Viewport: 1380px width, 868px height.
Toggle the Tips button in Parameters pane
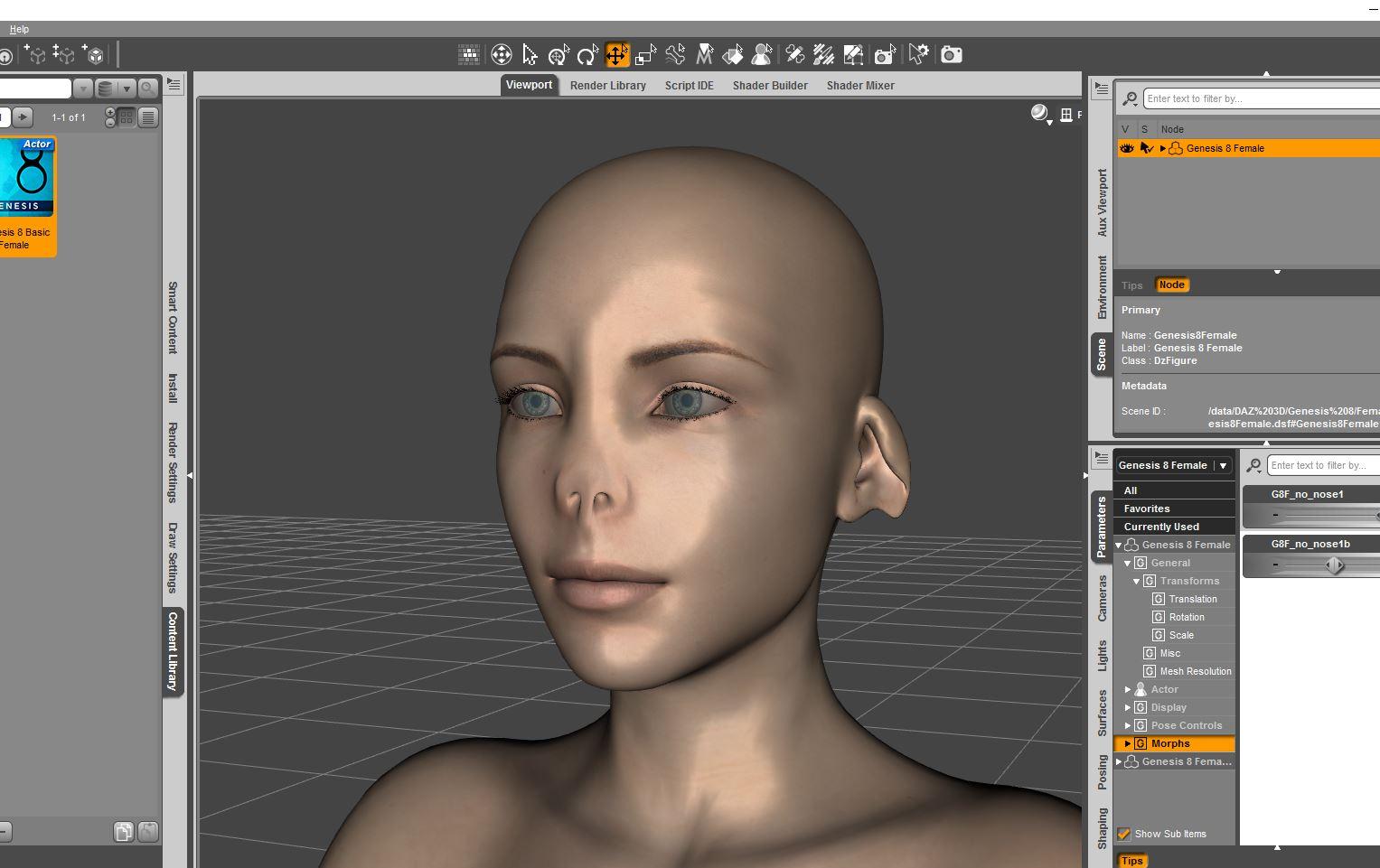pyautogui.click(x=1131, y=861)
